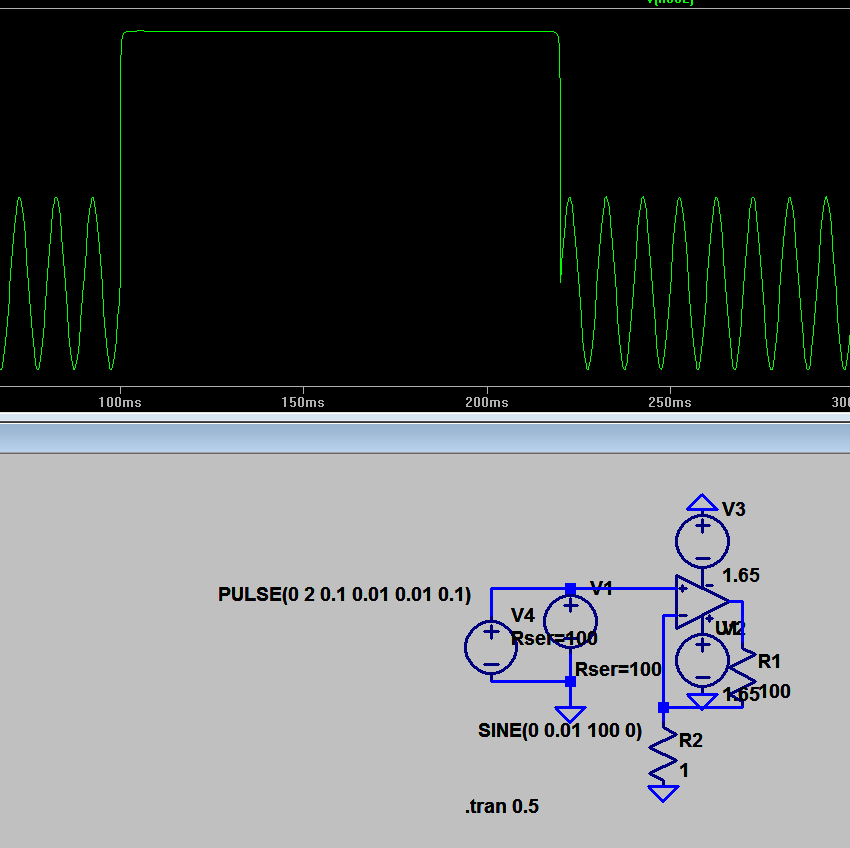The height and width of the screenshot is (848, 850).
Task: Click the PULSE(0 2 0.1 0.01 0.01 0.1) text
Action: 344,594
